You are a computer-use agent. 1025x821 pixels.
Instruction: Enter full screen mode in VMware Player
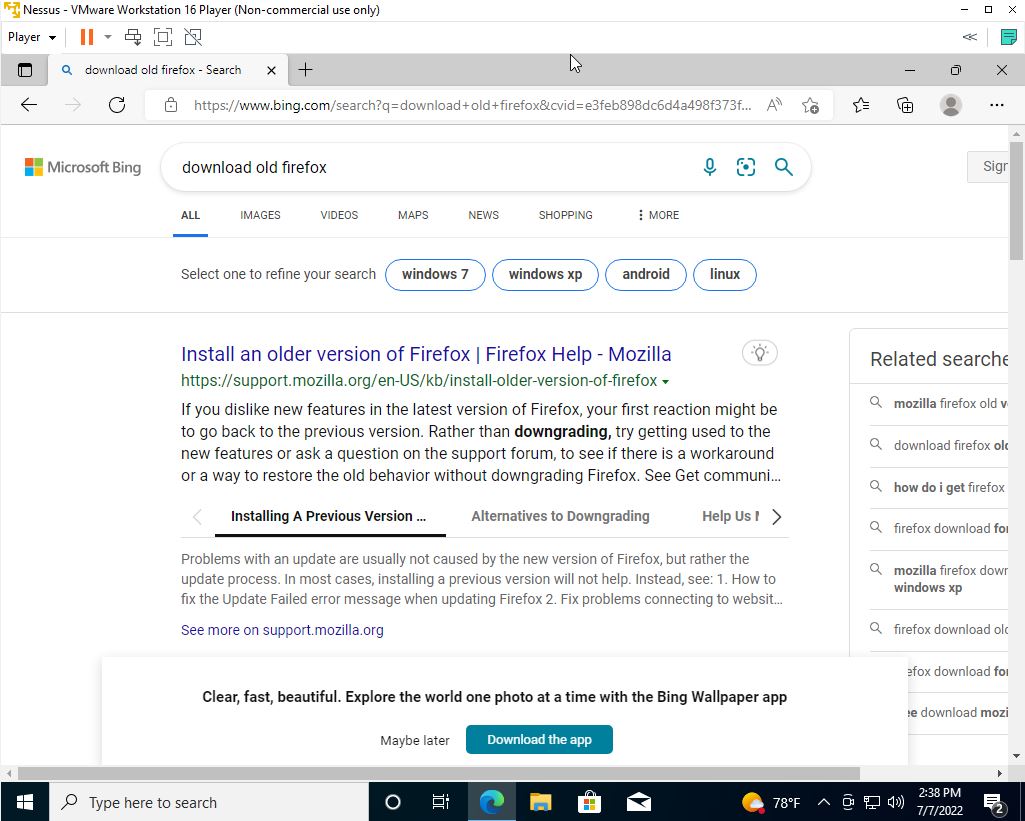click(163, 37)
